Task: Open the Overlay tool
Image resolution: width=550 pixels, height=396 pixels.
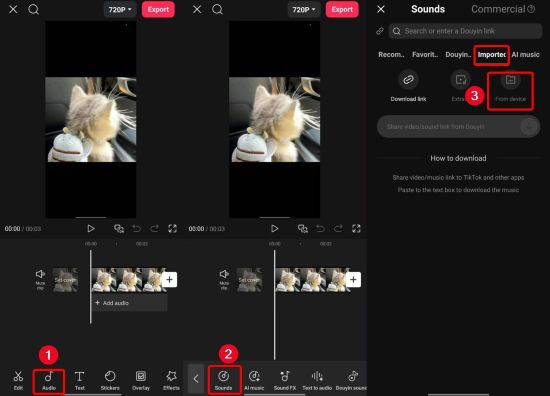Action: (141, 381)
